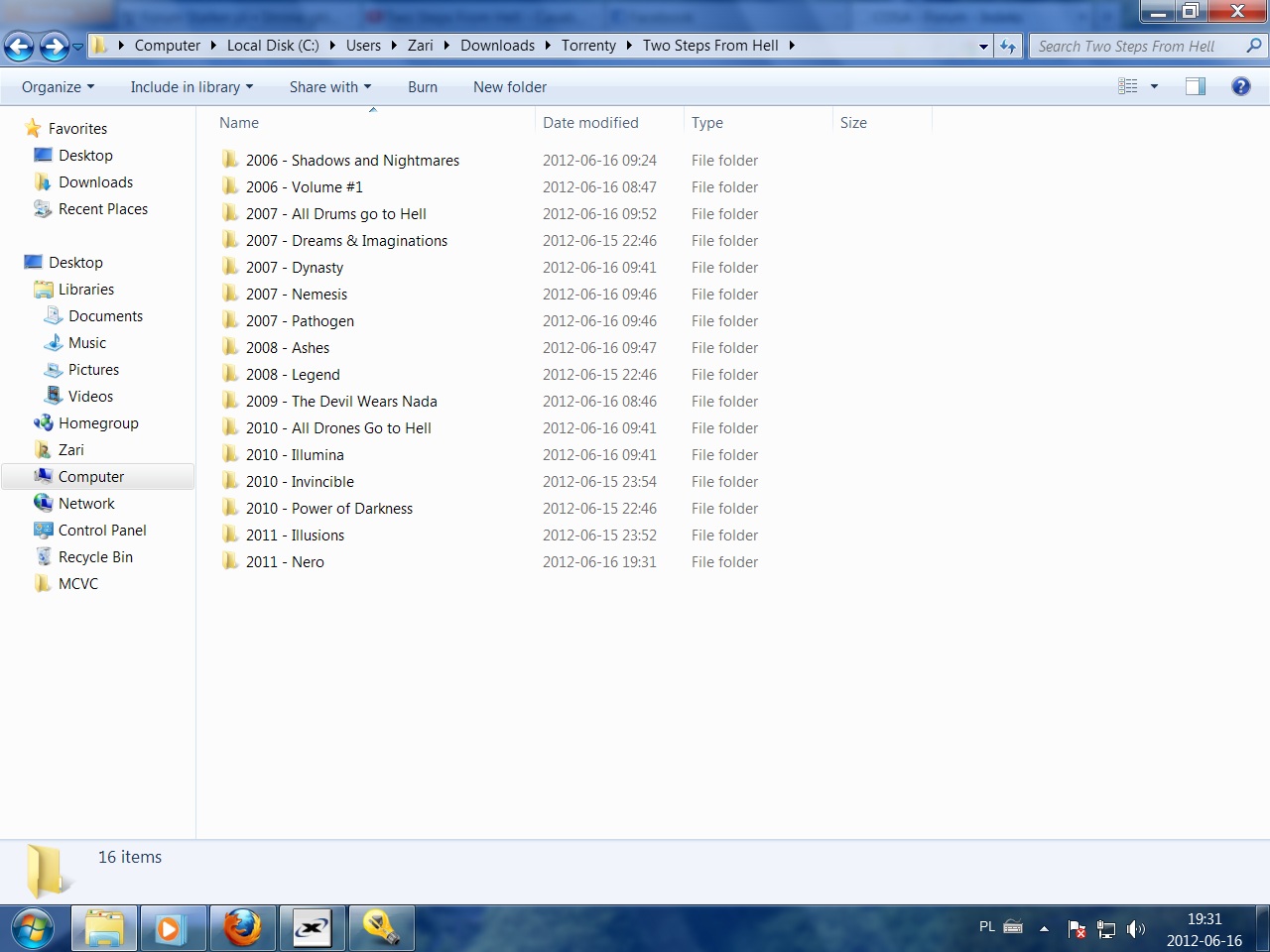Viewport: 1270px width, 952px height.
Task: Open the Windows Start menu
Action: [x=32, y=929]
